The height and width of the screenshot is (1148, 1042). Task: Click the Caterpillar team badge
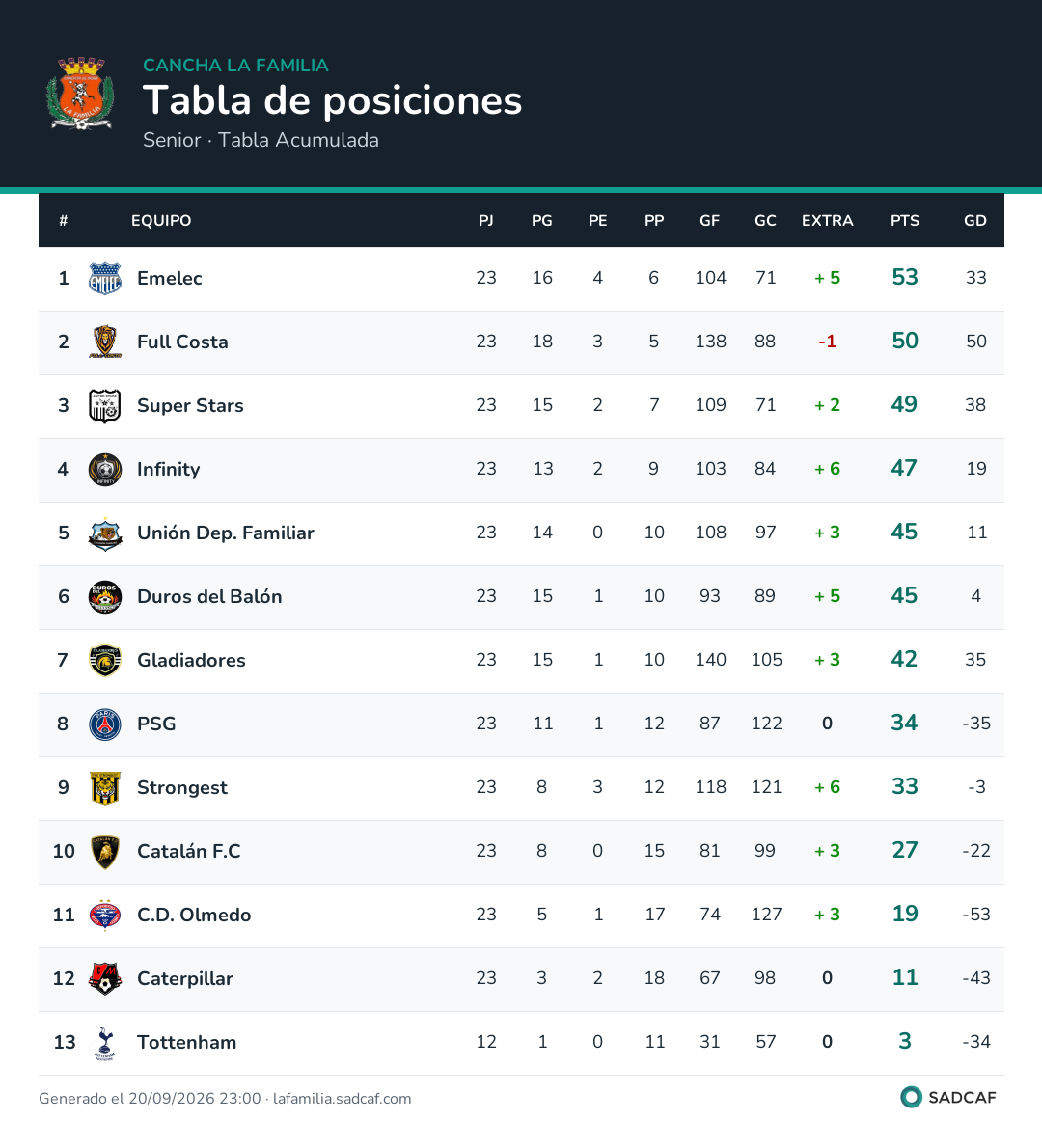(x=105, y=979)
